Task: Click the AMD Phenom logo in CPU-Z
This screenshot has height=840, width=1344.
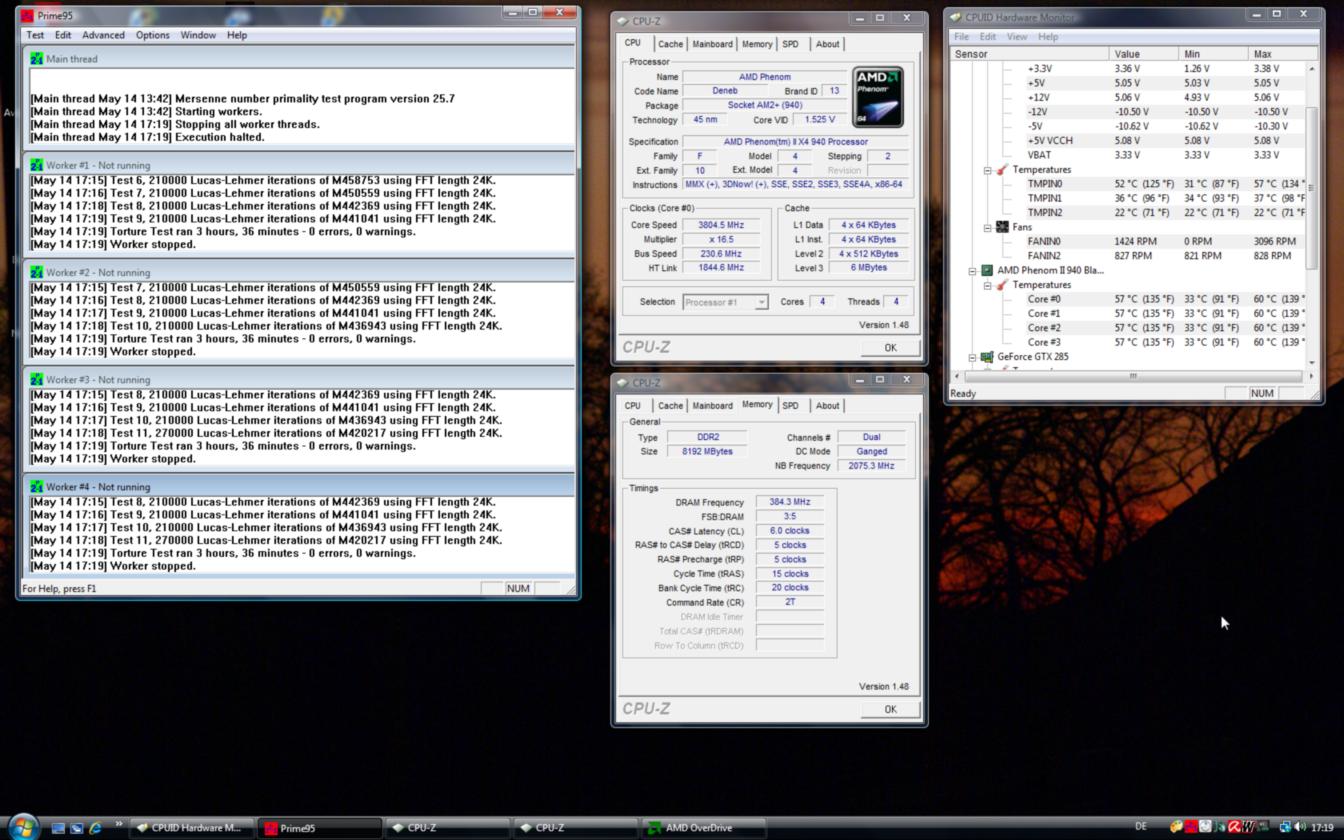Action: pos(878,97)
